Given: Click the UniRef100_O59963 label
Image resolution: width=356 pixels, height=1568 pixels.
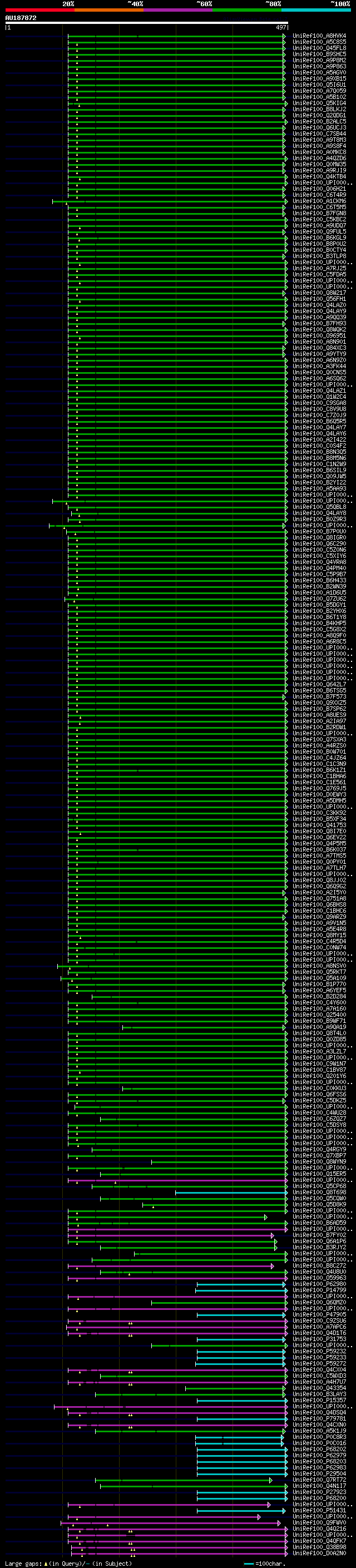Looking at the screenshot, I should [x=319, y=1278].
